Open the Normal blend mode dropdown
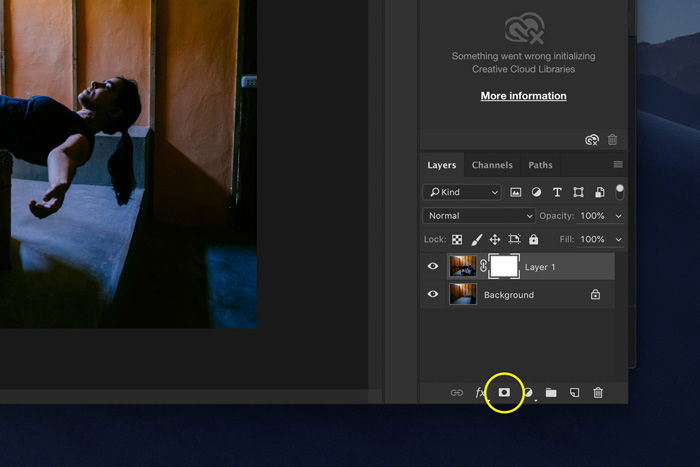Viewport: 700px width, 467px height. (x=479, y=216)
